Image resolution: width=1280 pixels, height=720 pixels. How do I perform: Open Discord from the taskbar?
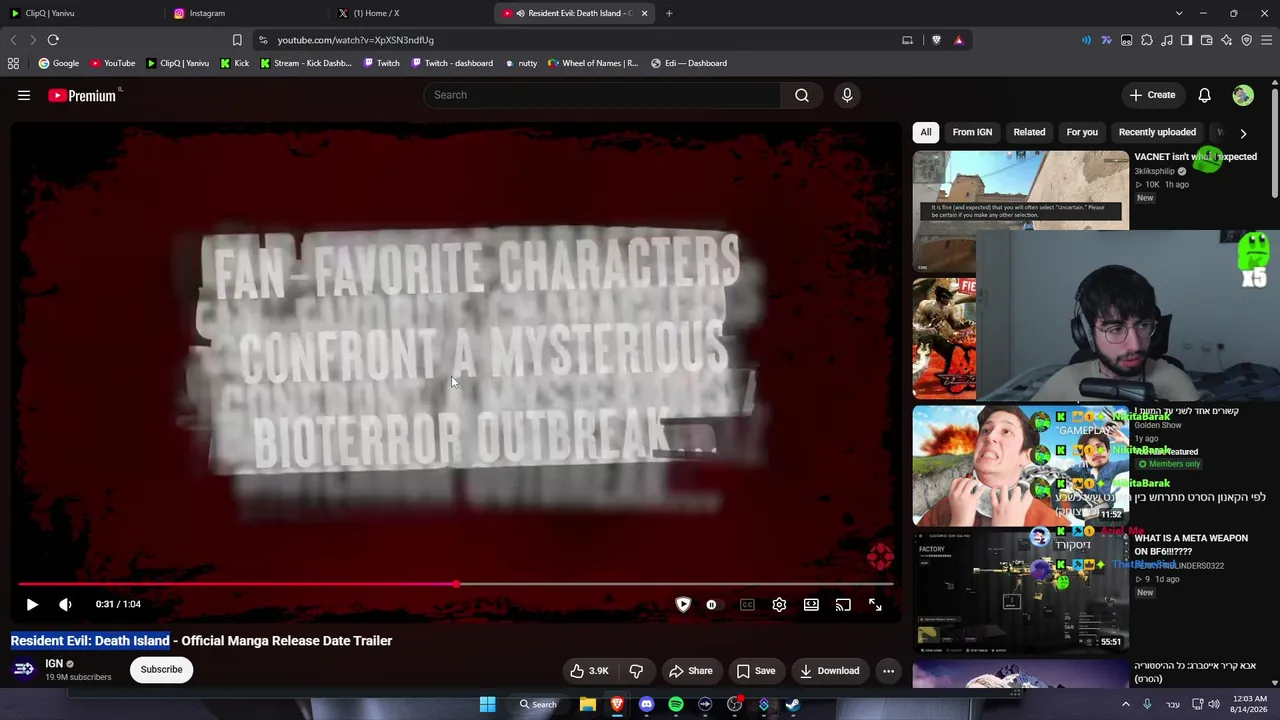(x=646, y=704)
